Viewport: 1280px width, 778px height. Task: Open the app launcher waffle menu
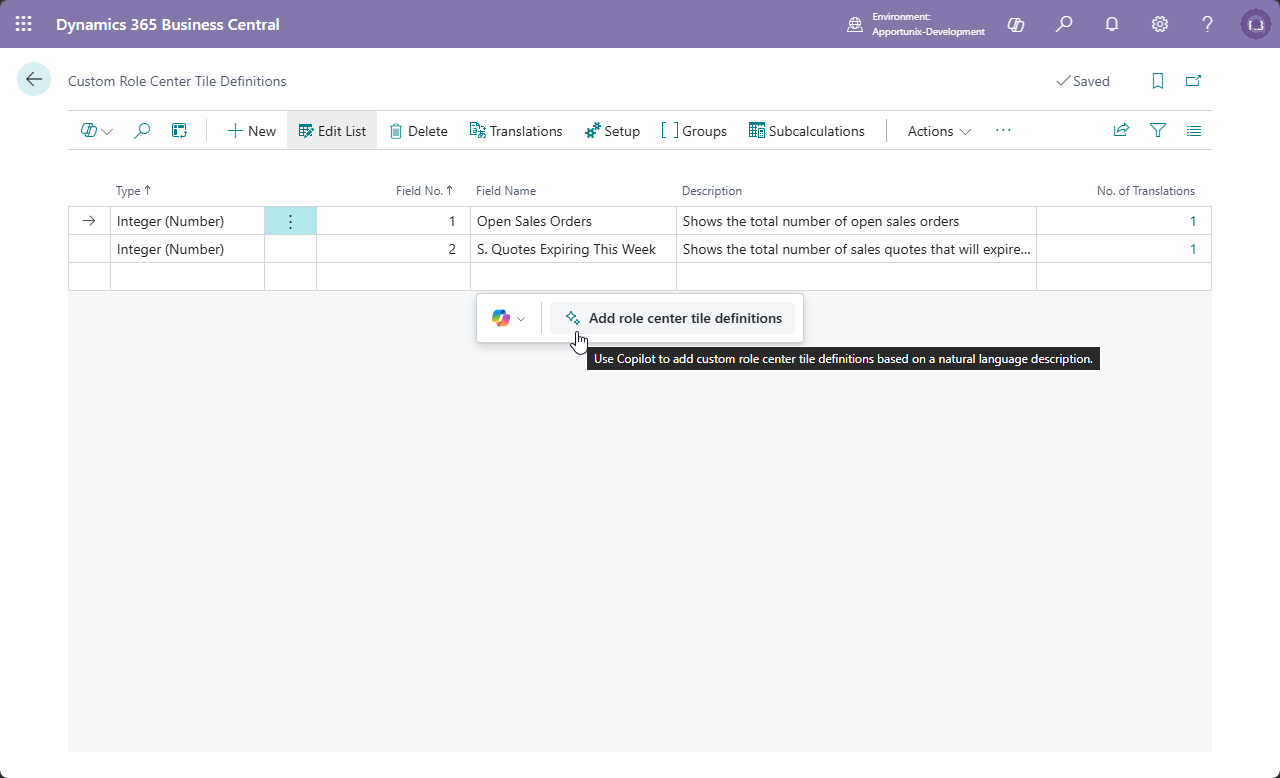pos(24,24)
